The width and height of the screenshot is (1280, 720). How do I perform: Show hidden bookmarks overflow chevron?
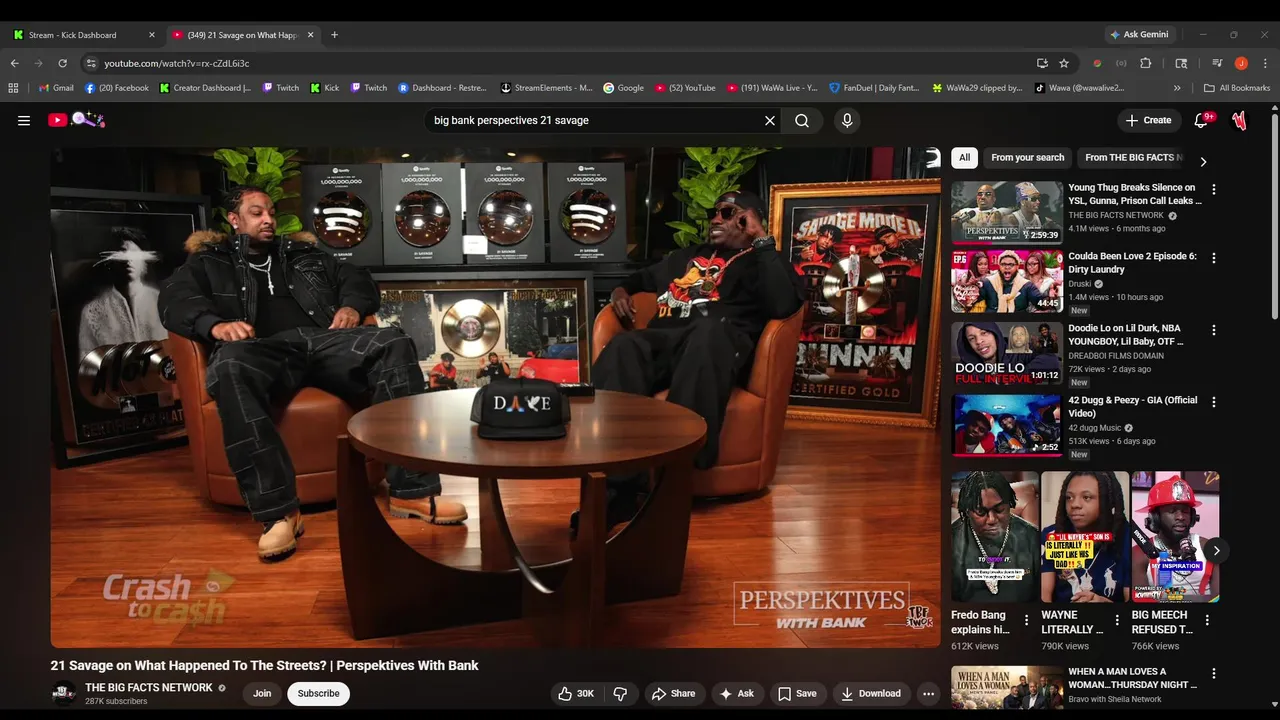pos(1177,88)
